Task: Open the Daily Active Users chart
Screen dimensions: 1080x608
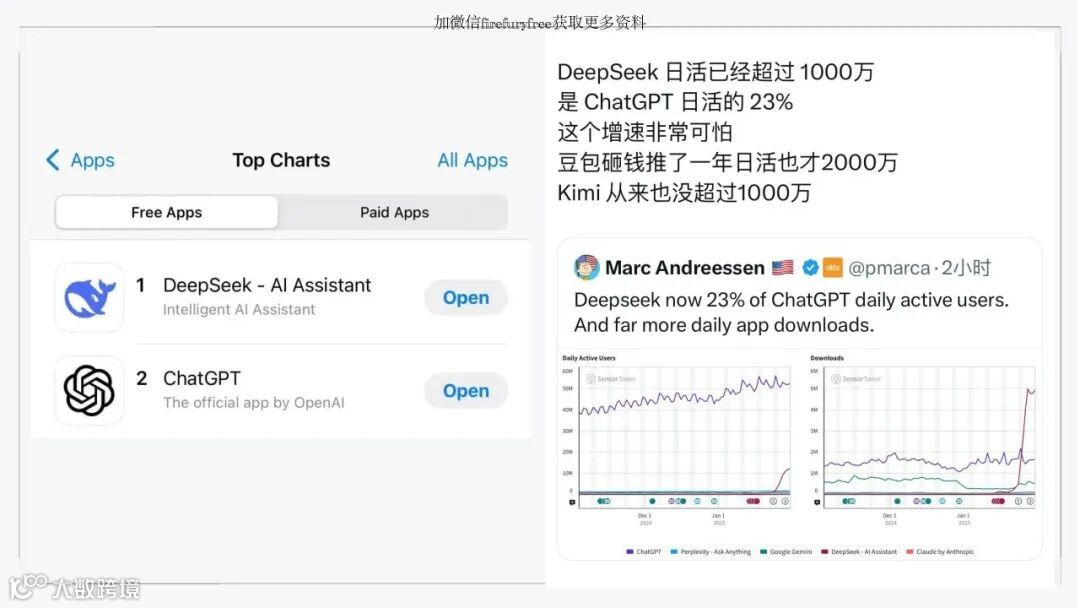Action: (677, 441)
